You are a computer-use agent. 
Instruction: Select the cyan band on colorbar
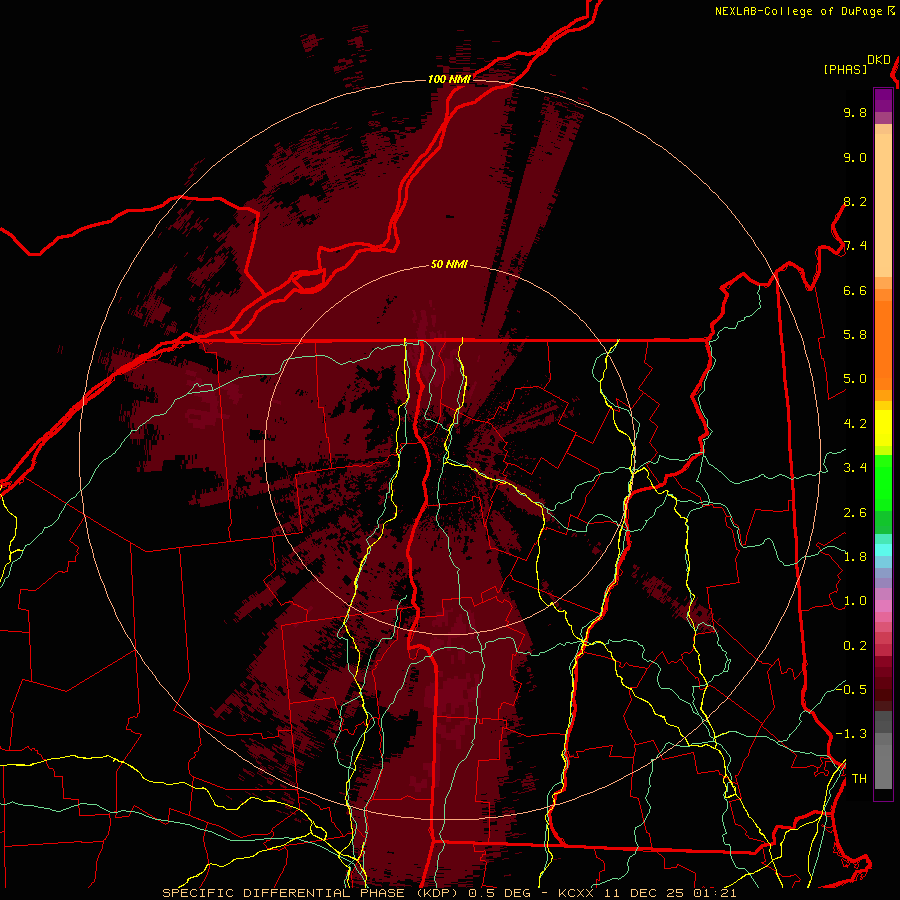pos(883,549)
